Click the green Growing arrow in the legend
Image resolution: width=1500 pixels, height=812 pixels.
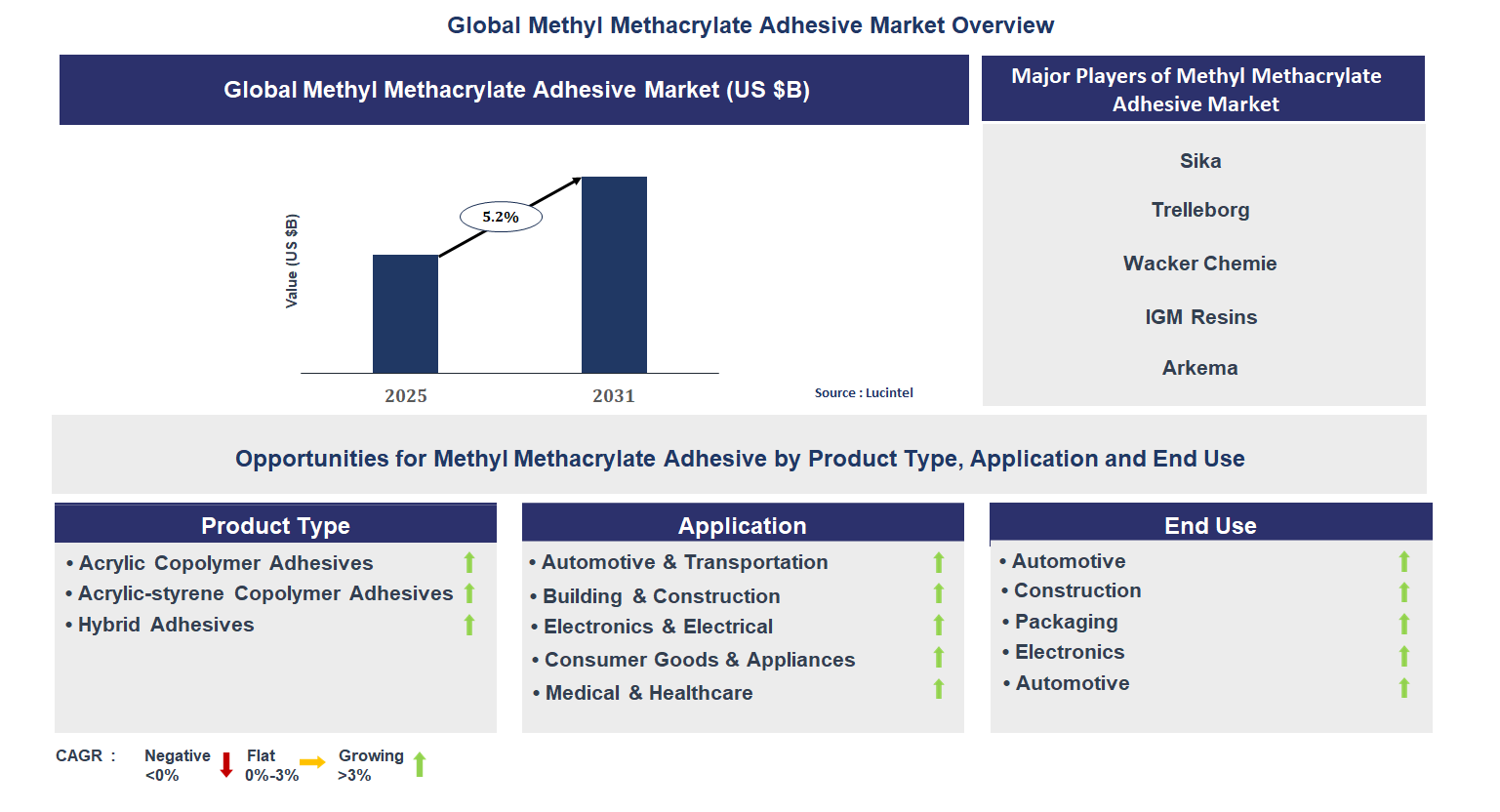click(420, 764)
